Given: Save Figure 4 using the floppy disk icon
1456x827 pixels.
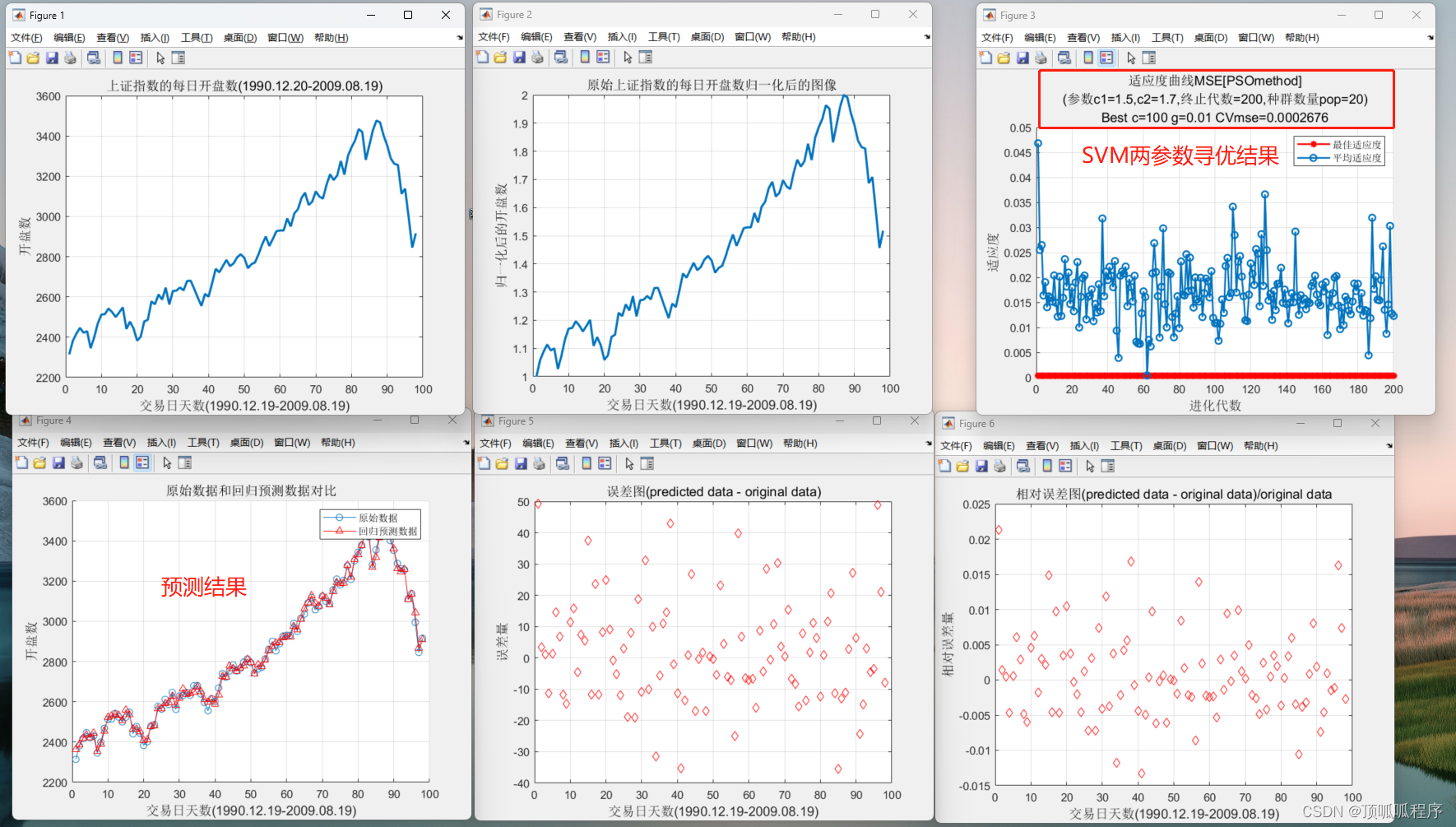Looking at the screenshot, I should [58, 463].
